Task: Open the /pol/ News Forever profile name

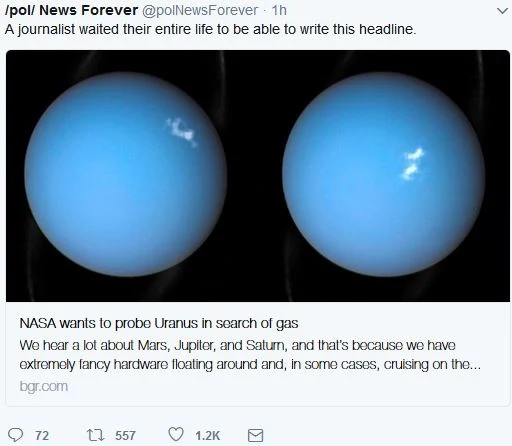Action: coord(72,10)
